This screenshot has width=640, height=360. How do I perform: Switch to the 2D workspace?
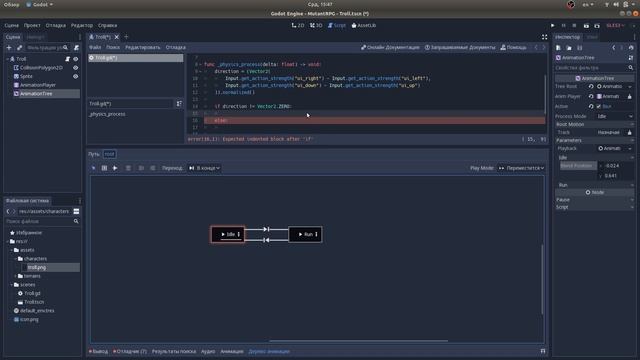pyautogui.click(x=298, y=25)
